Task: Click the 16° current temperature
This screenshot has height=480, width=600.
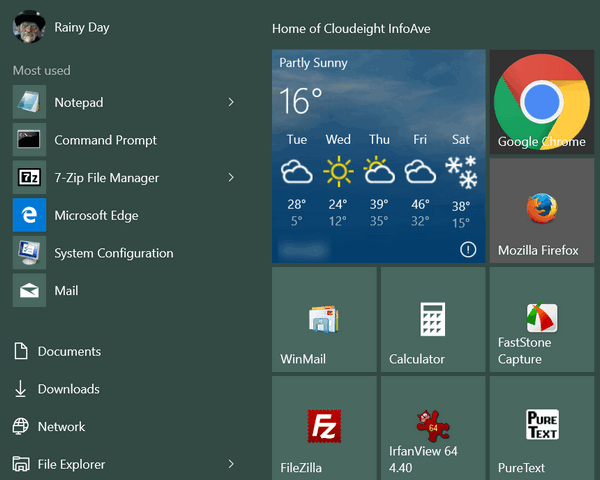Action: pos(300,101)
